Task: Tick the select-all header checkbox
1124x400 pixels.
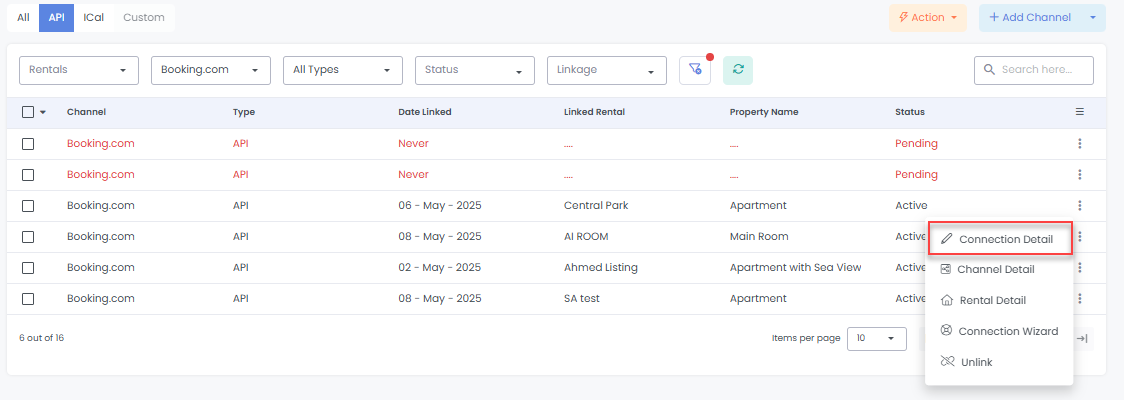Action: [x=28, y=112]
